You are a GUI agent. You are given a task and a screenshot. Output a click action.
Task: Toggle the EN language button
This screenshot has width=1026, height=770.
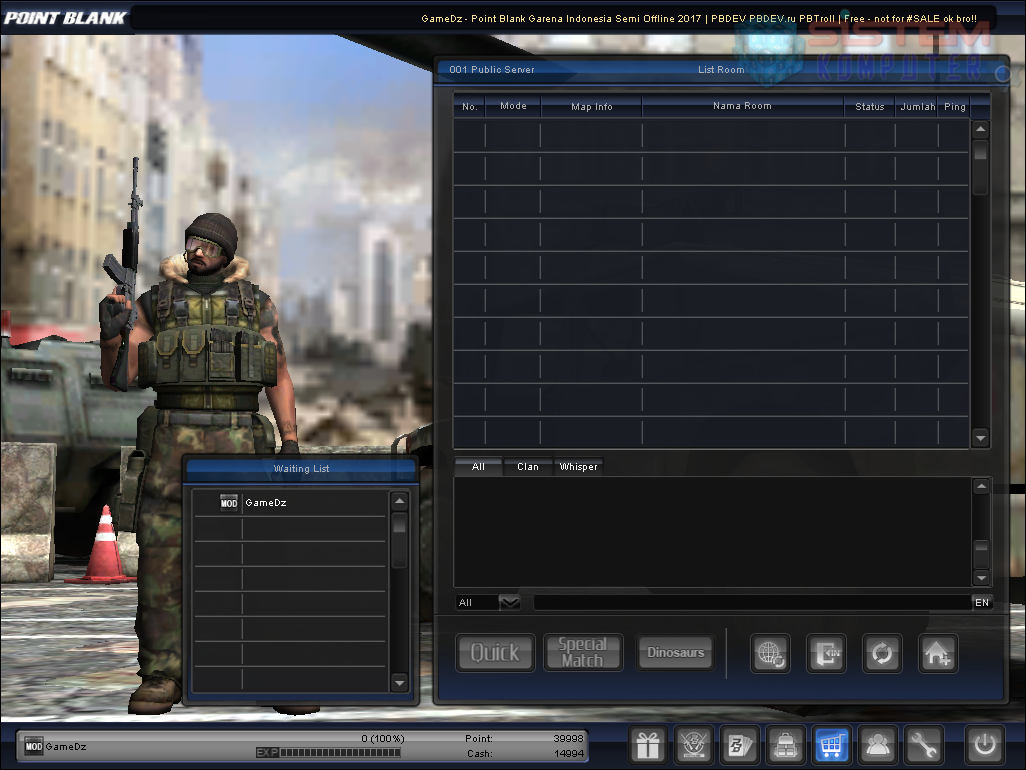(x=982, y=603)
